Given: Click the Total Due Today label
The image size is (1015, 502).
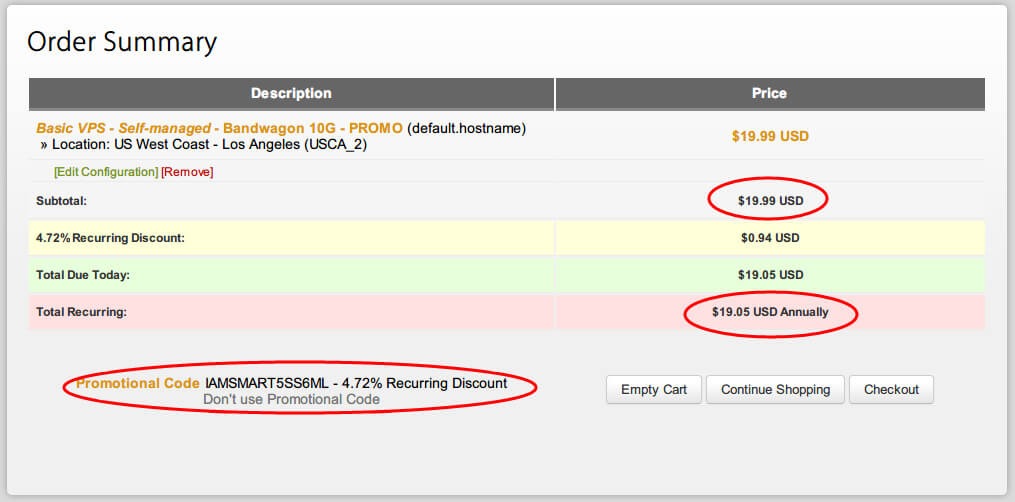Looking at the screenshot, I should [x=85, y=275].
